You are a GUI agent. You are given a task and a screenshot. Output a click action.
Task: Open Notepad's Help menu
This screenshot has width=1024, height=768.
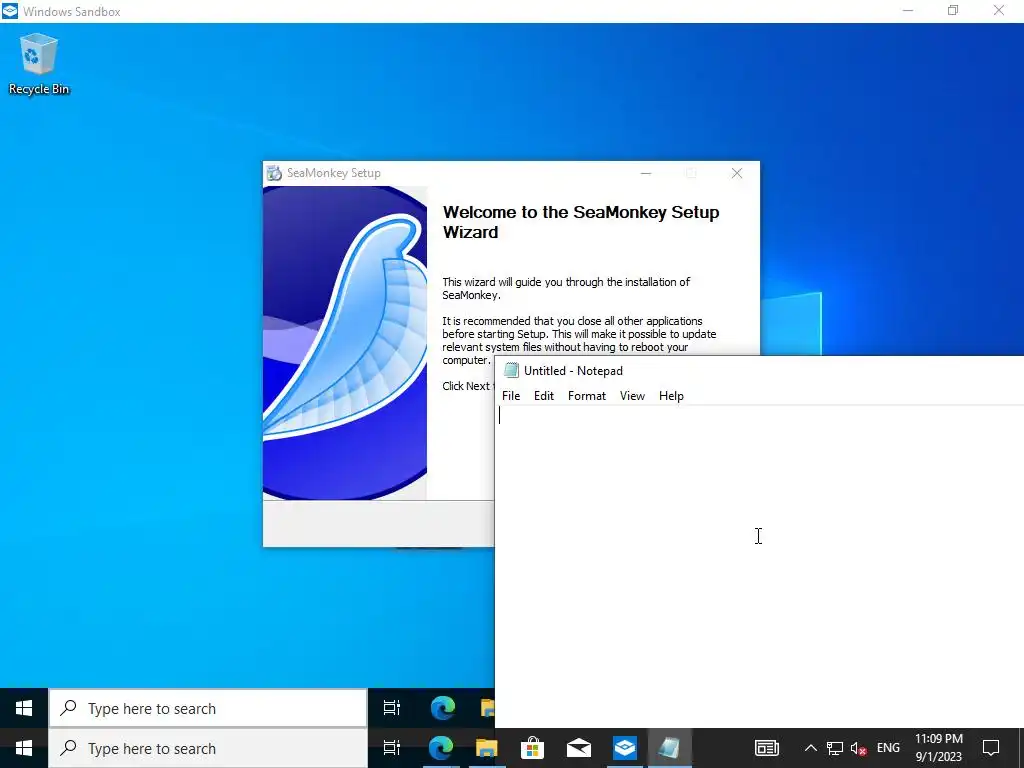(x=671, y=396)
